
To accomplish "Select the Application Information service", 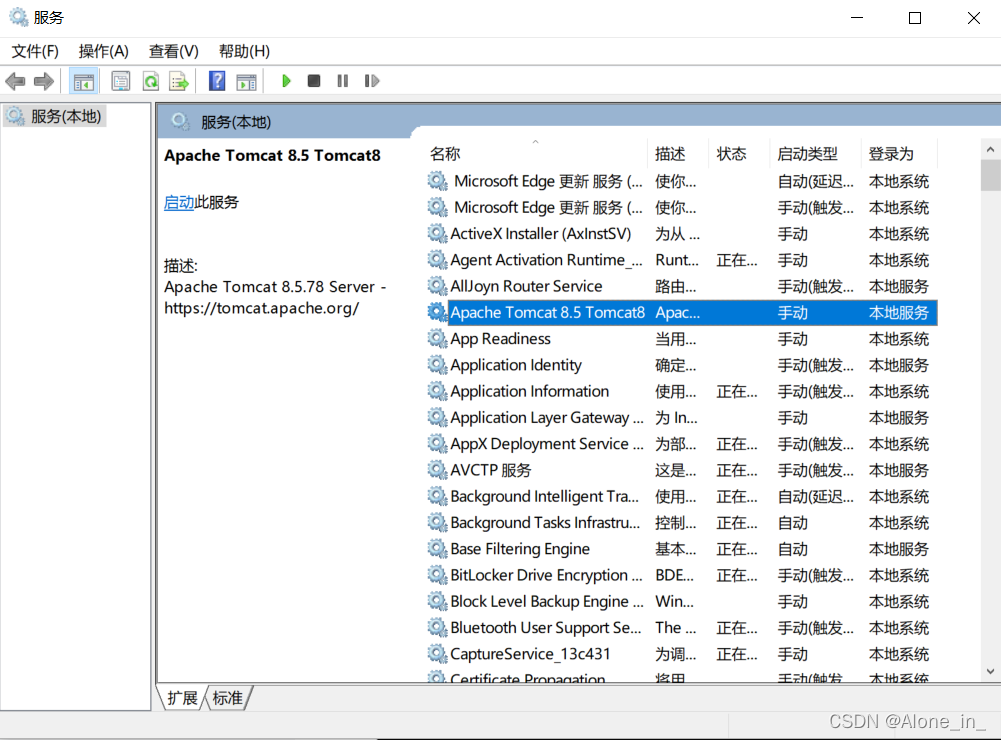I will 682,391.
